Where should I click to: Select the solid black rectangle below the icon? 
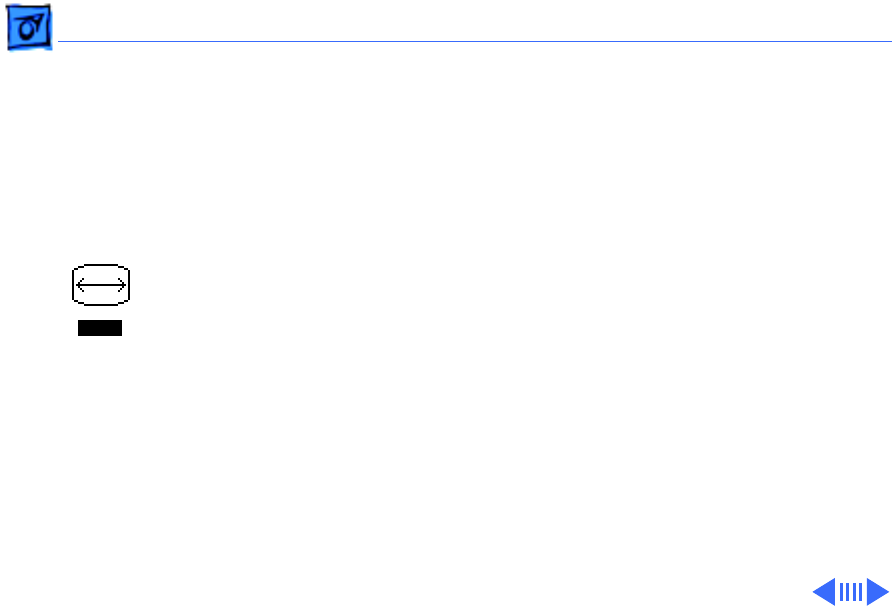pos(100,328)
